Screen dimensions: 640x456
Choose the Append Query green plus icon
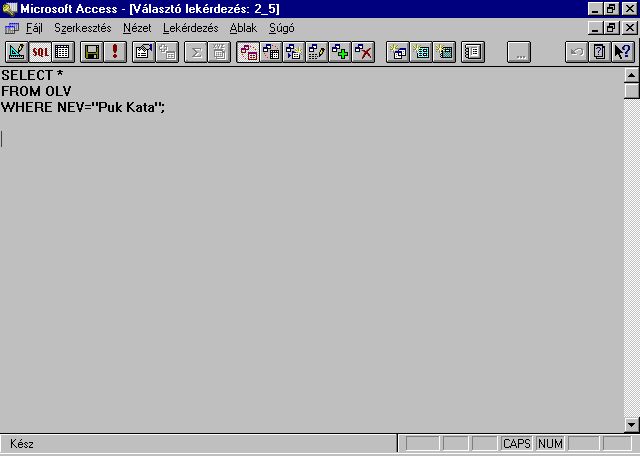pos(340,52)
